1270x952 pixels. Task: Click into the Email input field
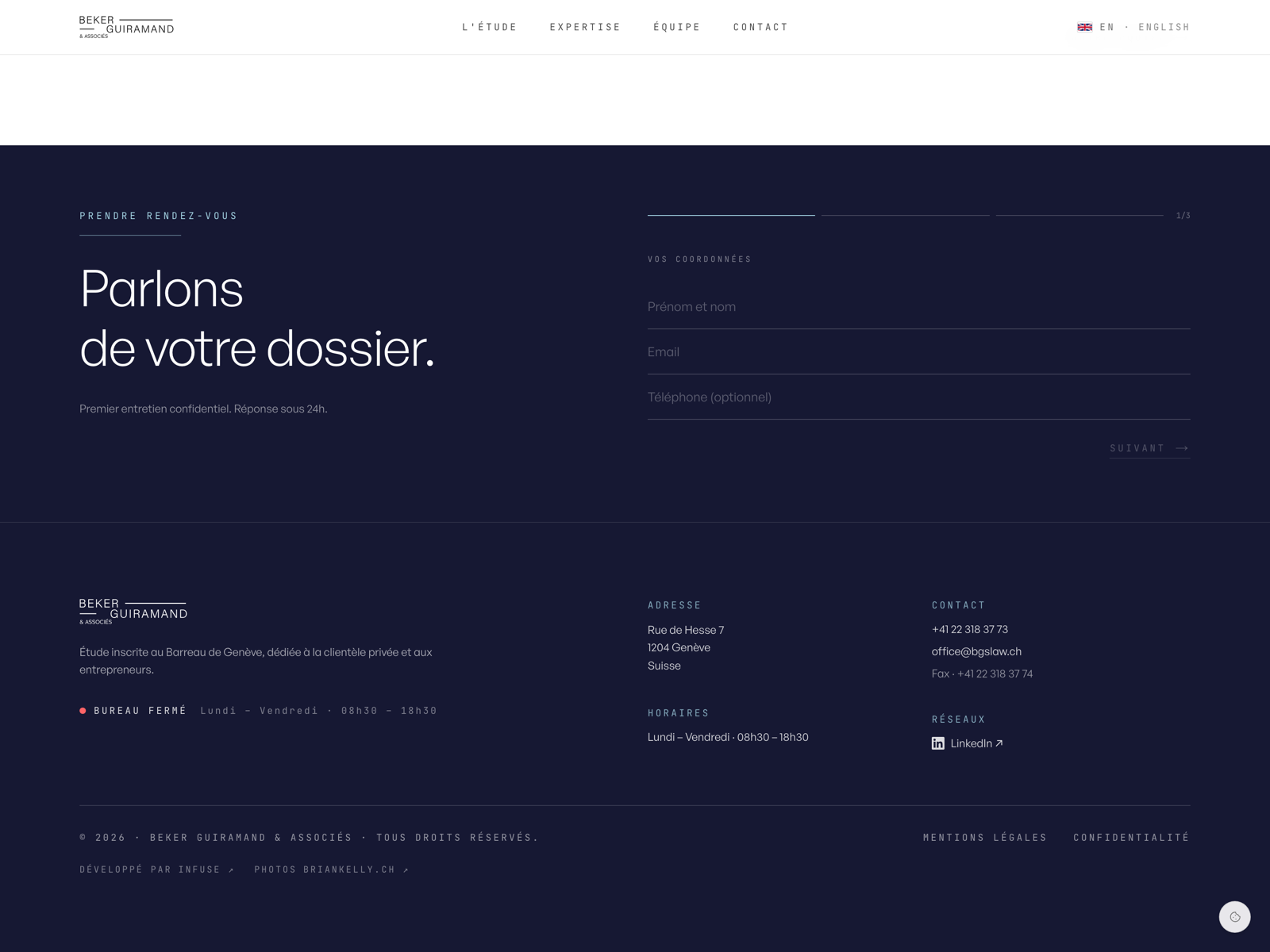coord(918,352)
